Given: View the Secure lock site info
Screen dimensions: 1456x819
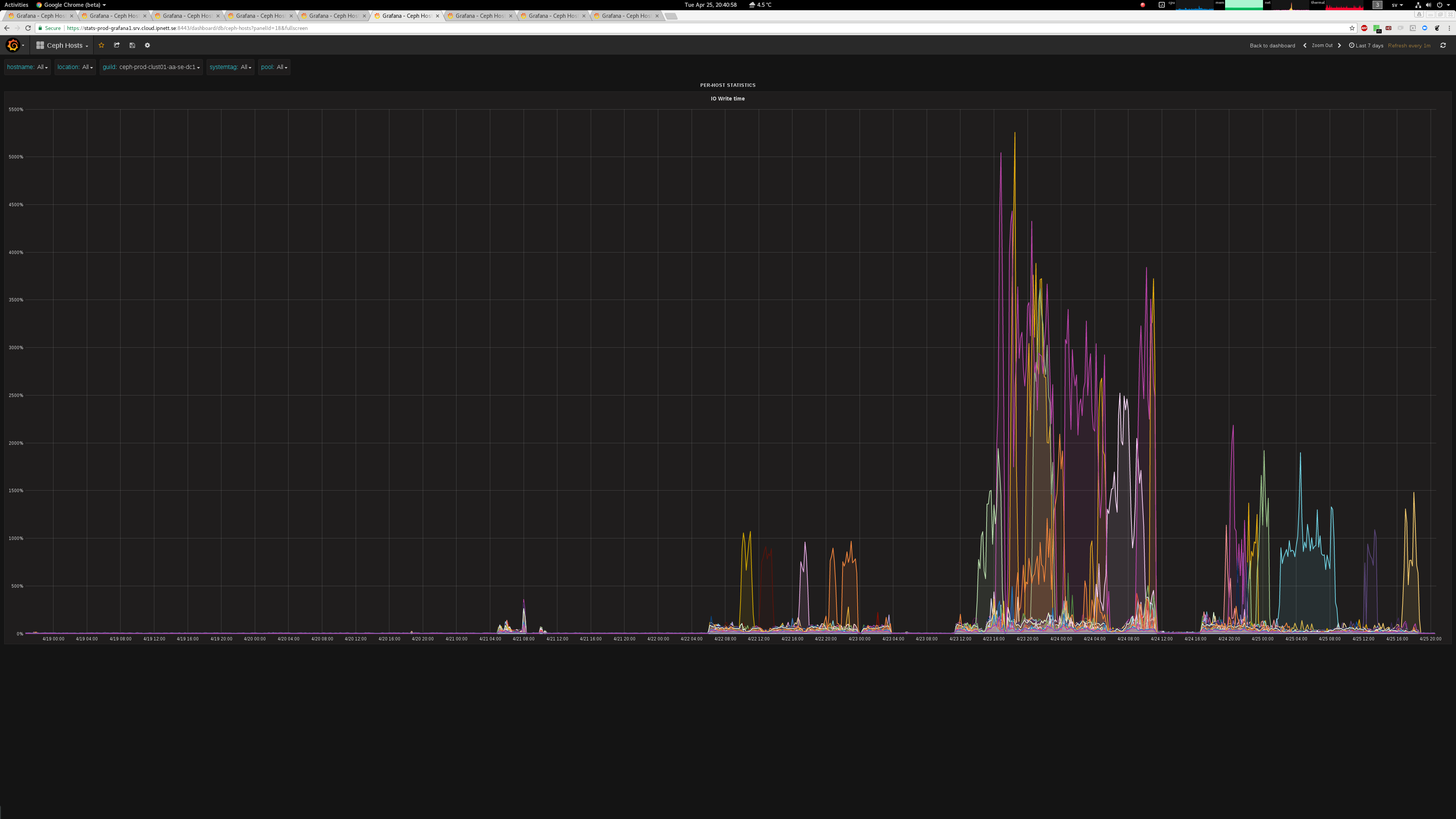Looking at the screenshot, I should point(49,28).
